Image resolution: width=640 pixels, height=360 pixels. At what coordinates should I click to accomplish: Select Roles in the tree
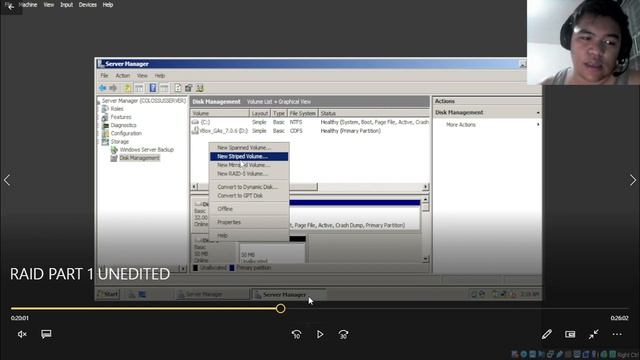coord(117,109)
